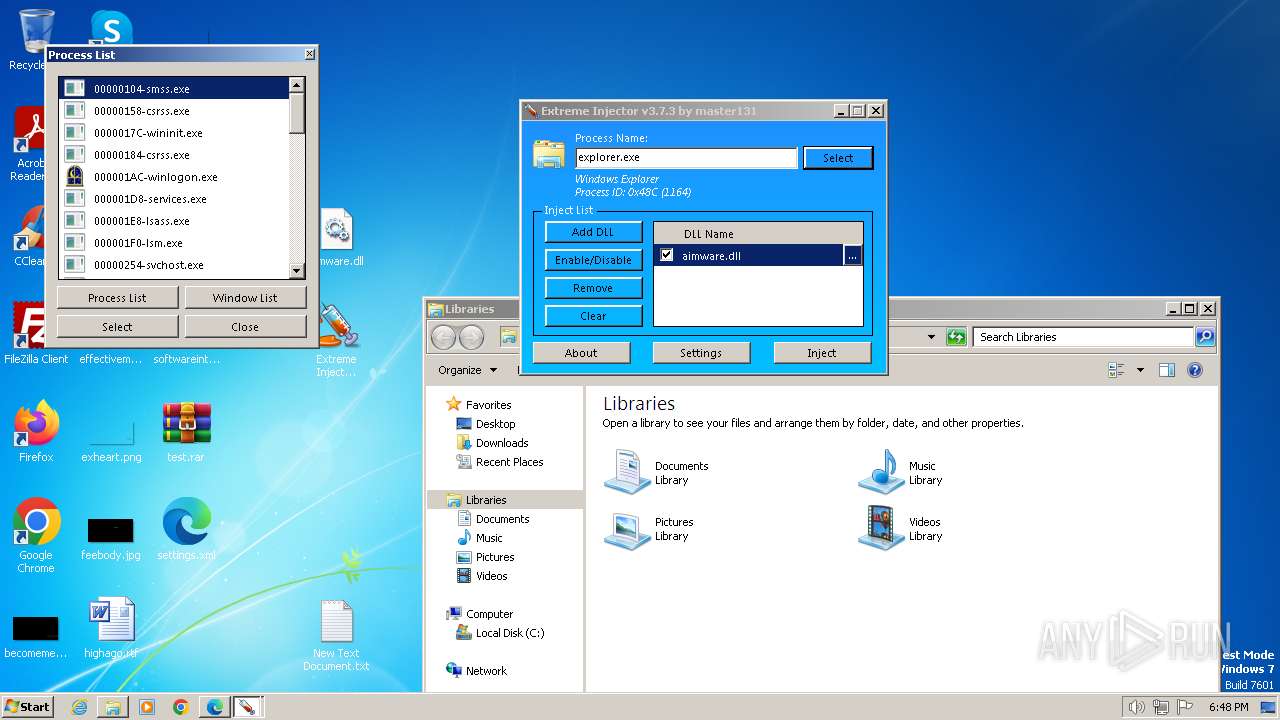
Task: Click Process List scrollbar down arrow
Action: [296, 270]
